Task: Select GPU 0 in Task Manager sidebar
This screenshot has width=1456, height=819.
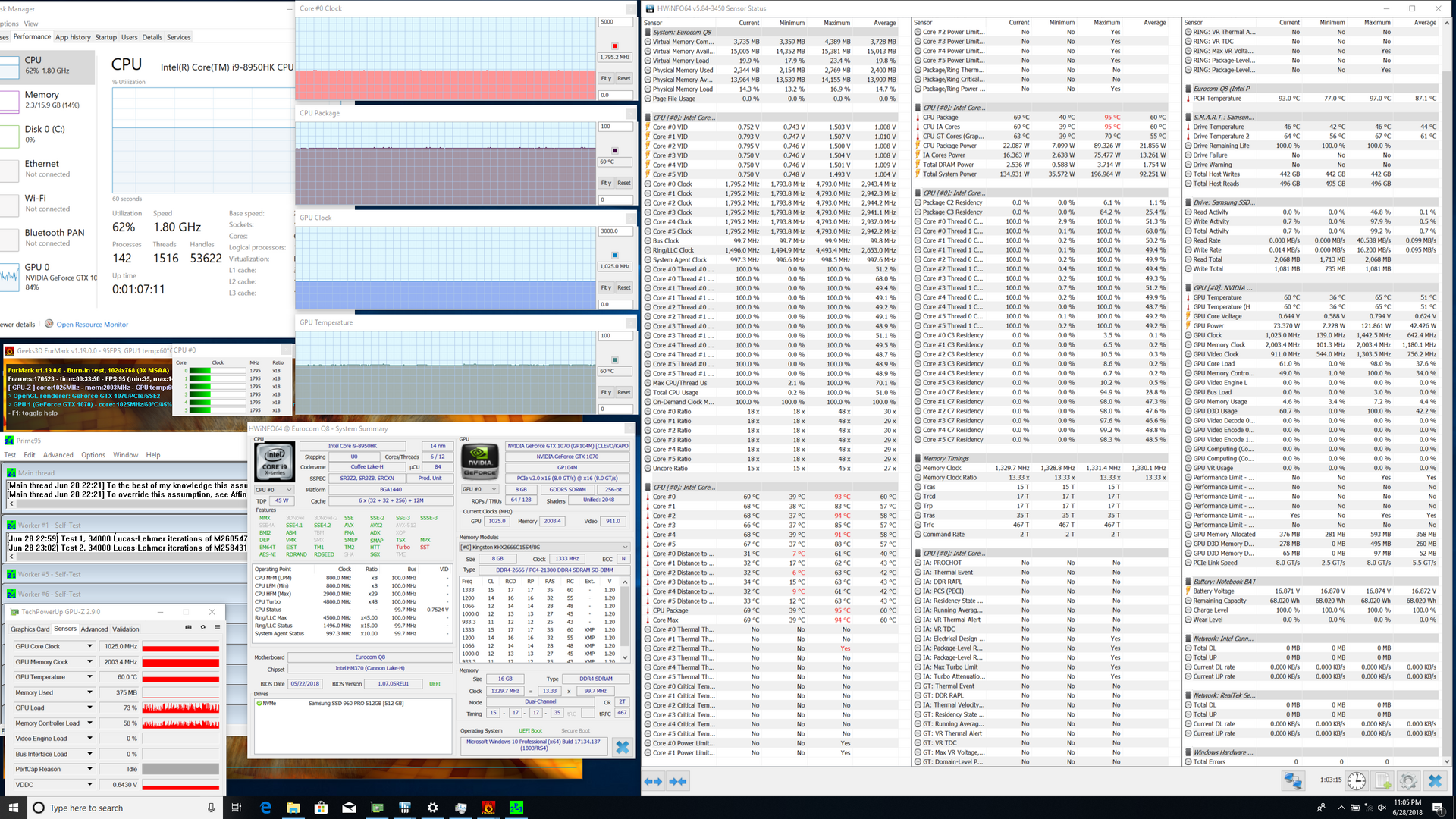Action: point(47,278)
